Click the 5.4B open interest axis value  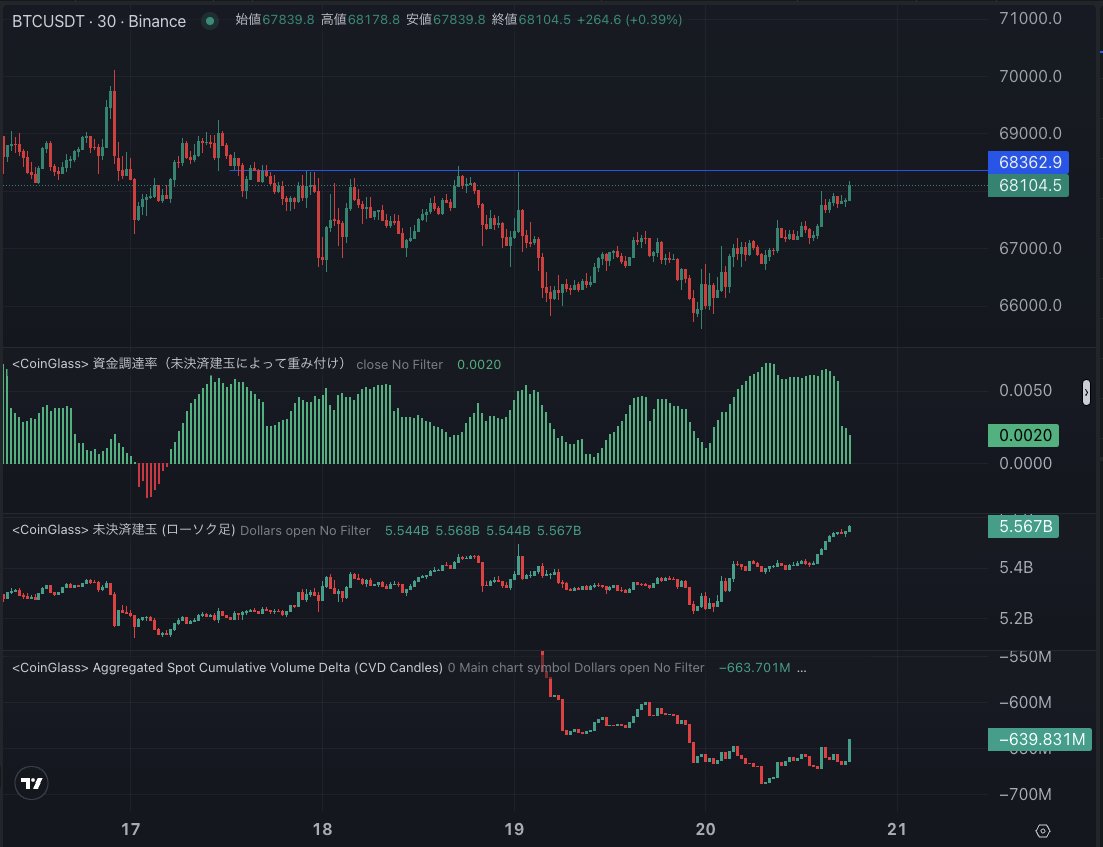(x=1016, y=567)
